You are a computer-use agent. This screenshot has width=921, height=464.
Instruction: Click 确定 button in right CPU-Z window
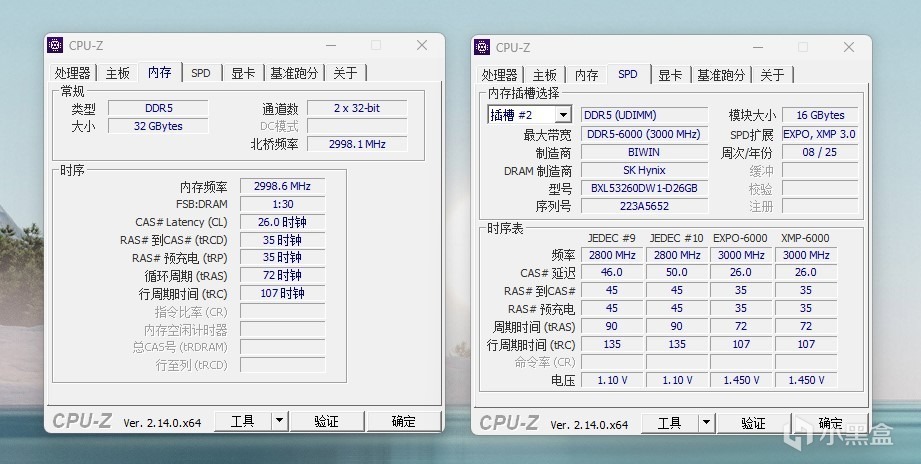(831, 423)
